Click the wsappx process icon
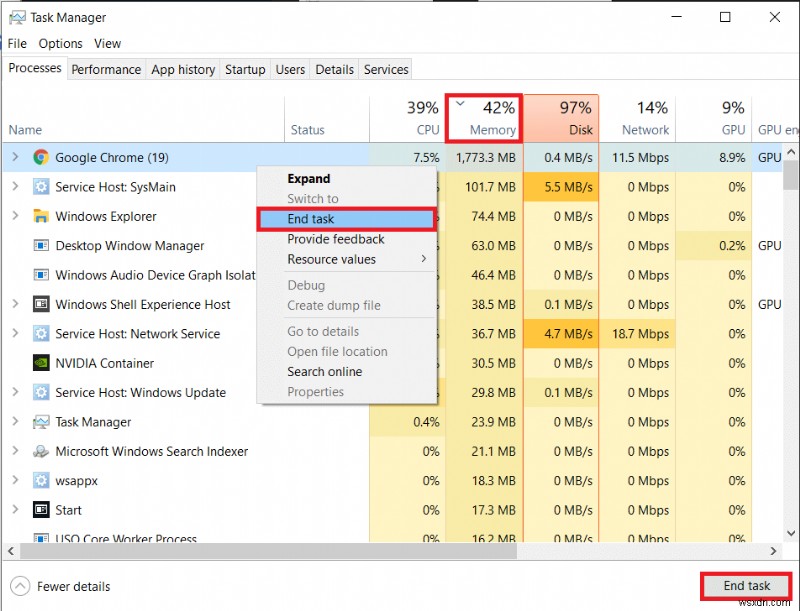The image size is (800, 611). [40, 481]
